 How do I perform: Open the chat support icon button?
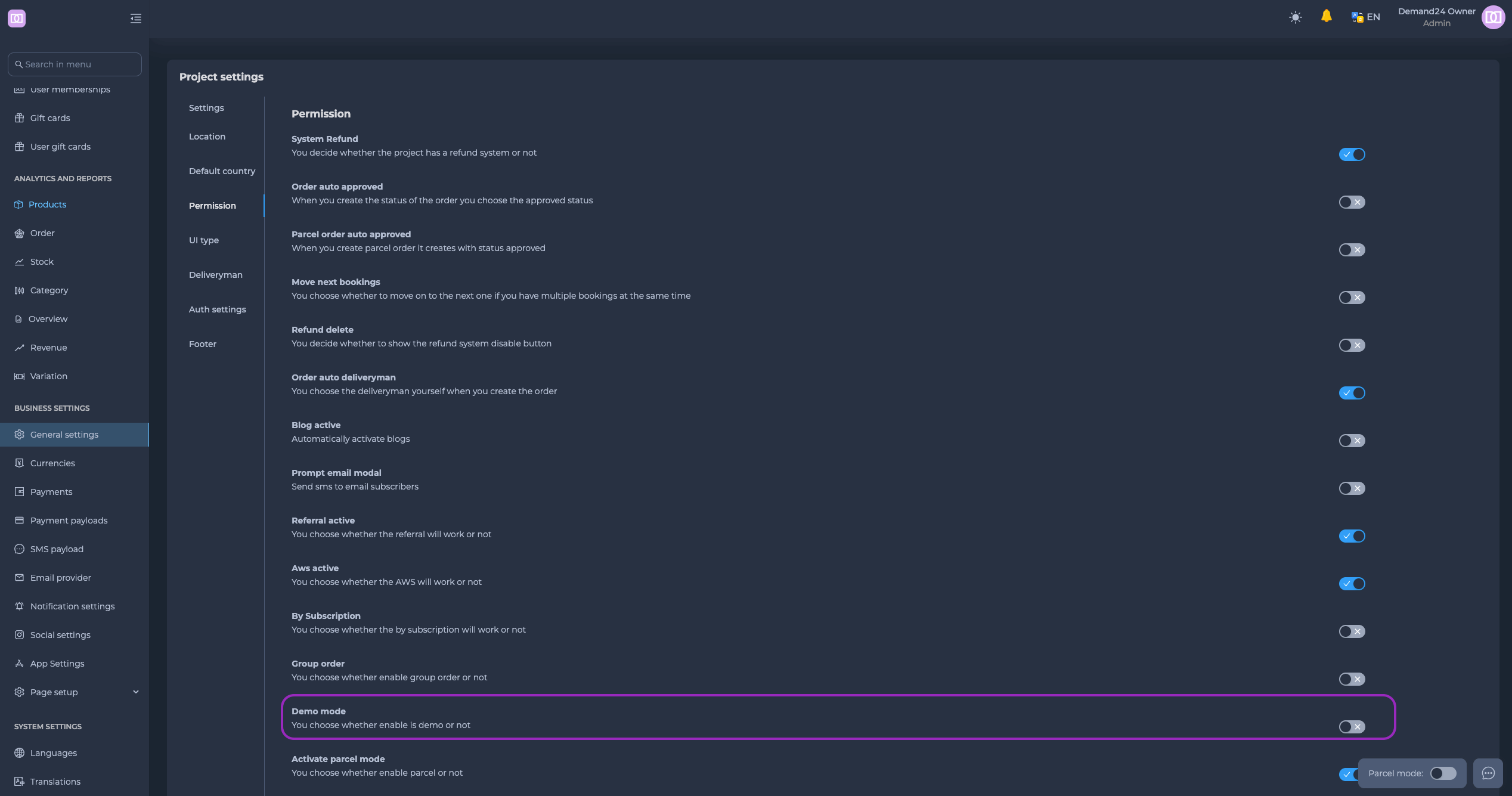tap(1488, 773)
